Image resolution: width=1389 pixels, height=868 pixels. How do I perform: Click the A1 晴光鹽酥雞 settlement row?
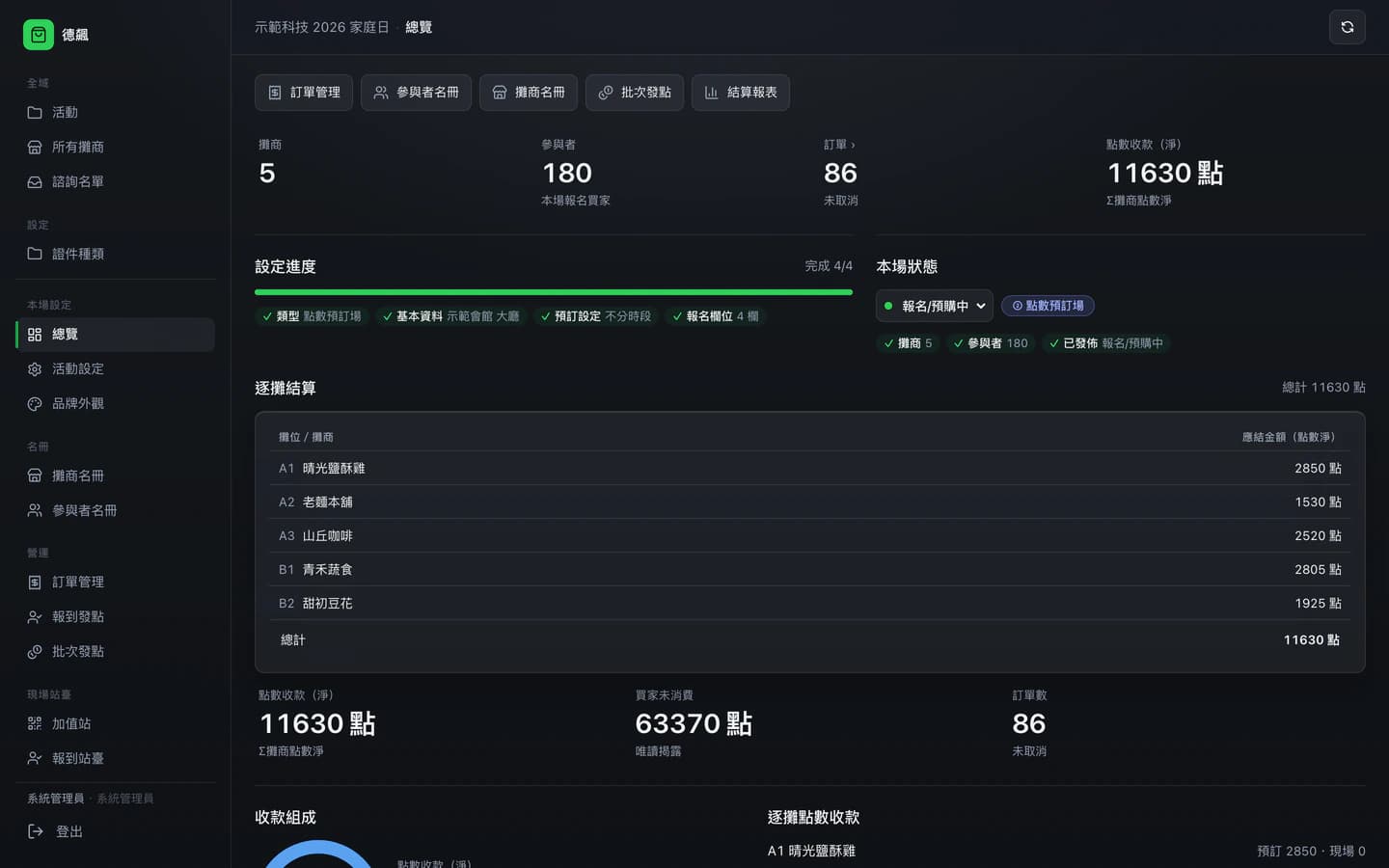click(x=810, y=469)
